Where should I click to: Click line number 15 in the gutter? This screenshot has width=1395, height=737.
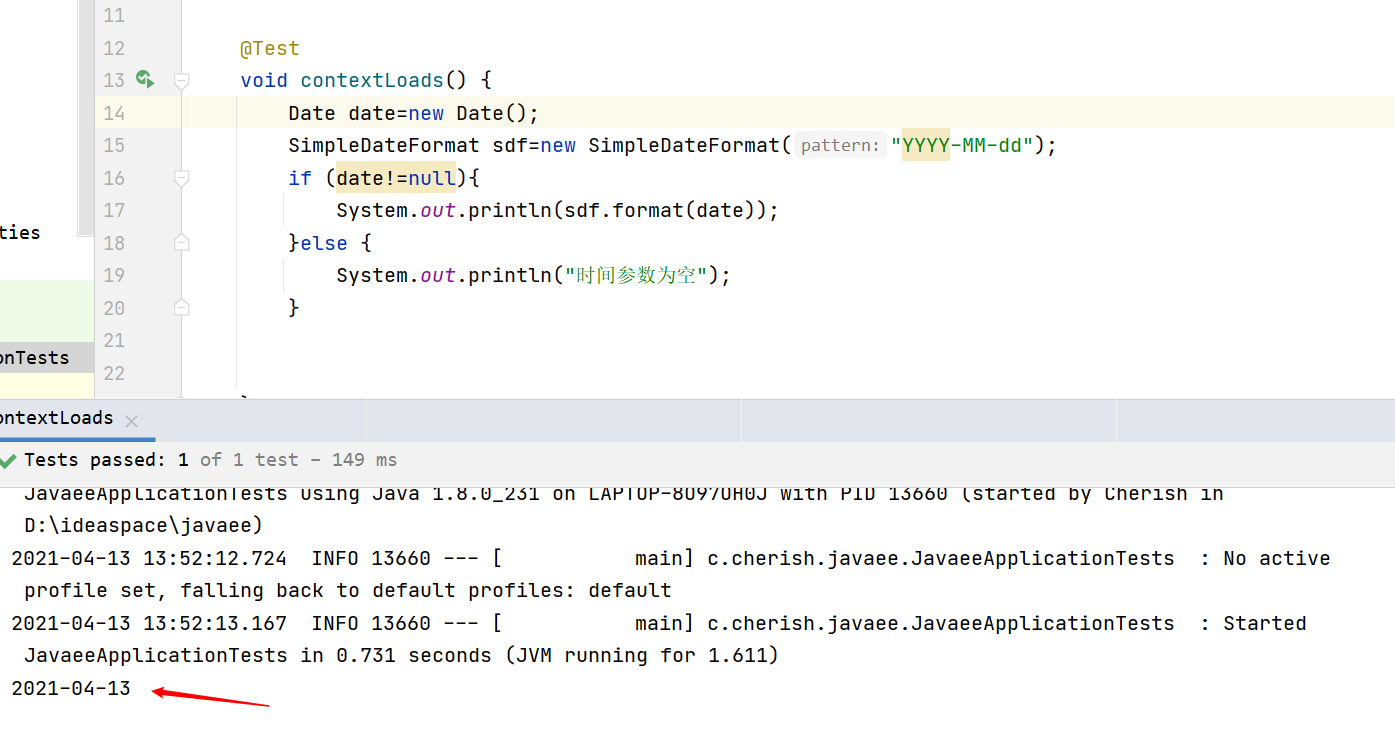[x=114, y=145]
